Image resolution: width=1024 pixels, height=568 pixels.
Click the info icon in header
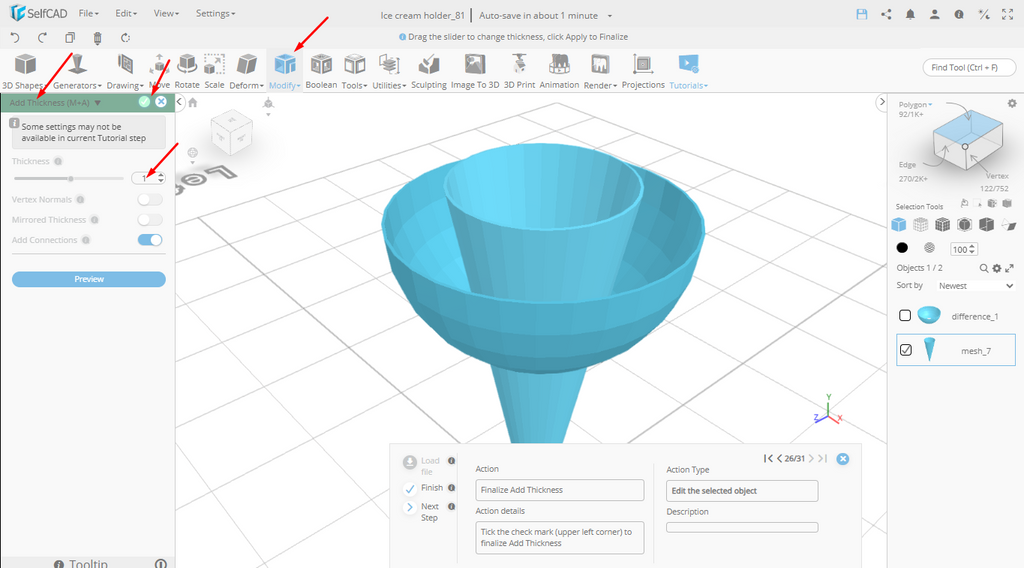(x=959, y=14)
